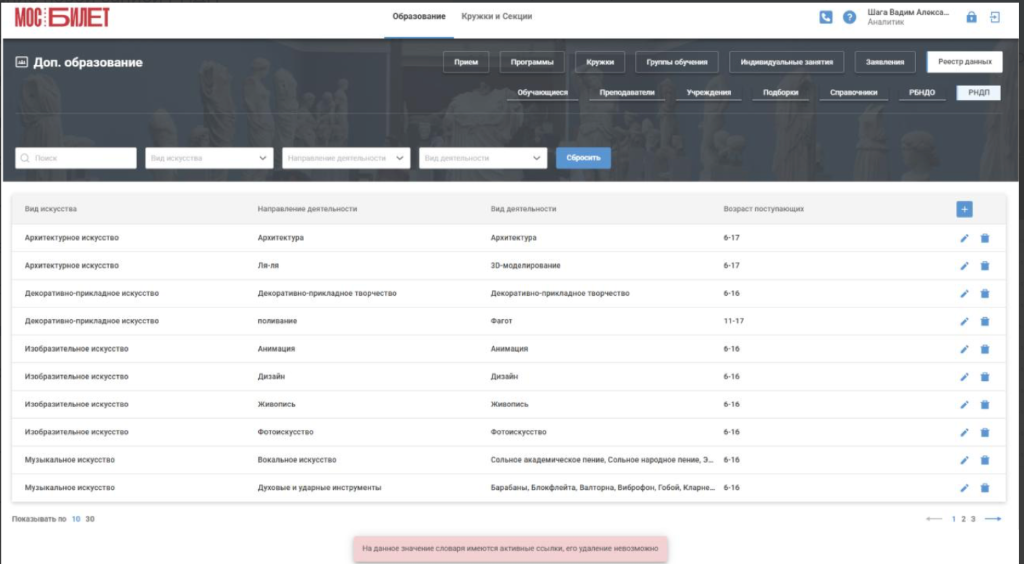
Task: Go to next page with right arrow
Action: [993, 519]
